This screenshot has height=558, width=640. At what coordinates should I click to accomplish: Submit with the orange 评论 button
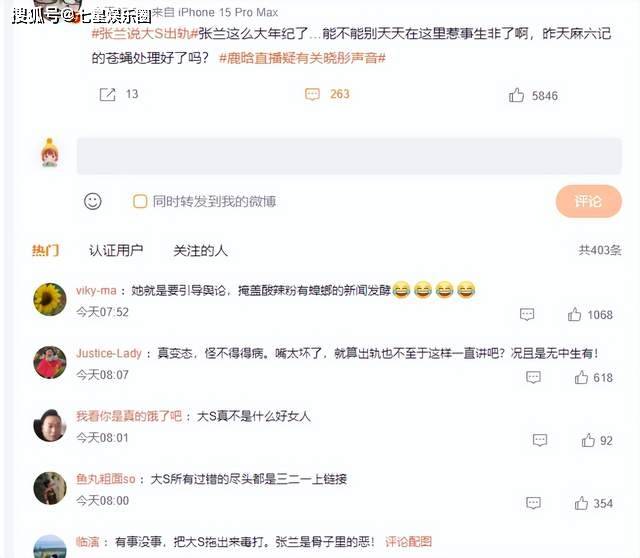(589, 201)
